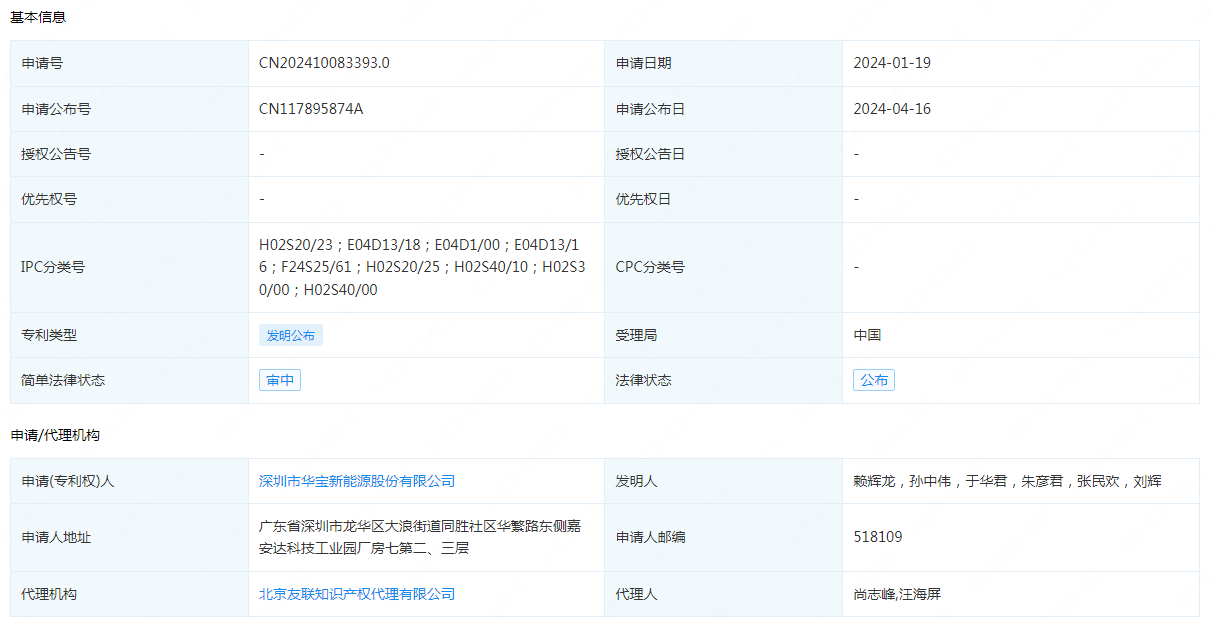Click the 简单法律状态 label
This screenshot has width=1211, height=624.
(63, 380)
